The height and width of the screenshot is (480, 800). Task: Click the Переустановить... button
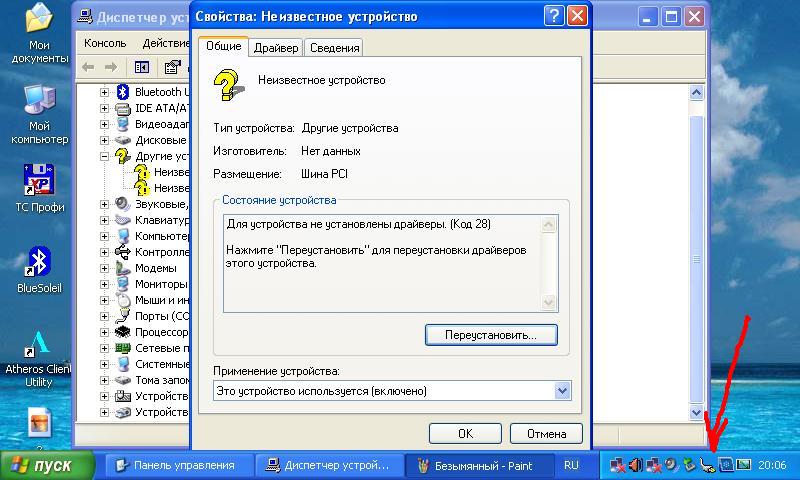pyautogui.click(x=491, y=335)
